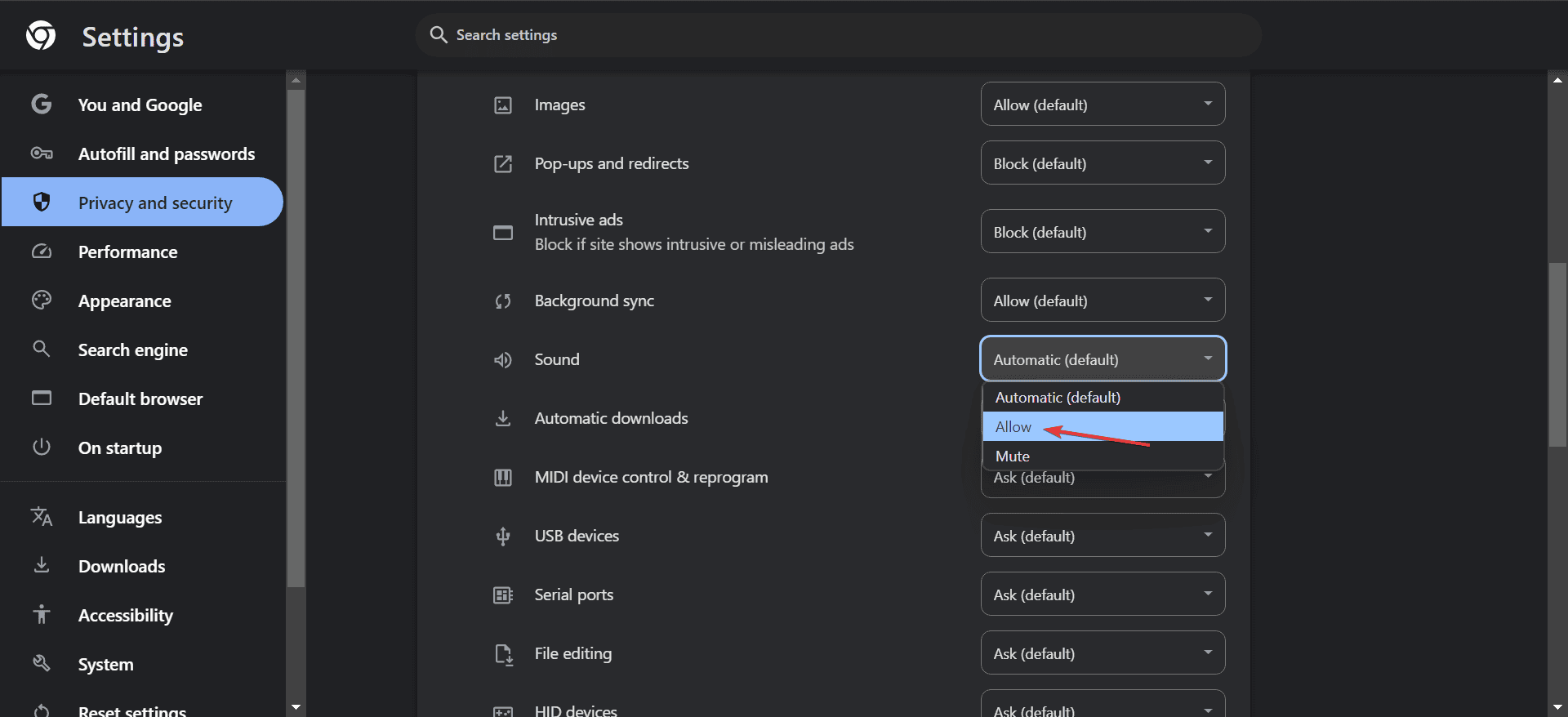Viewport: 1568px width, 717px height.
Task: Click the Images picture icon
Action: [503, 105]
